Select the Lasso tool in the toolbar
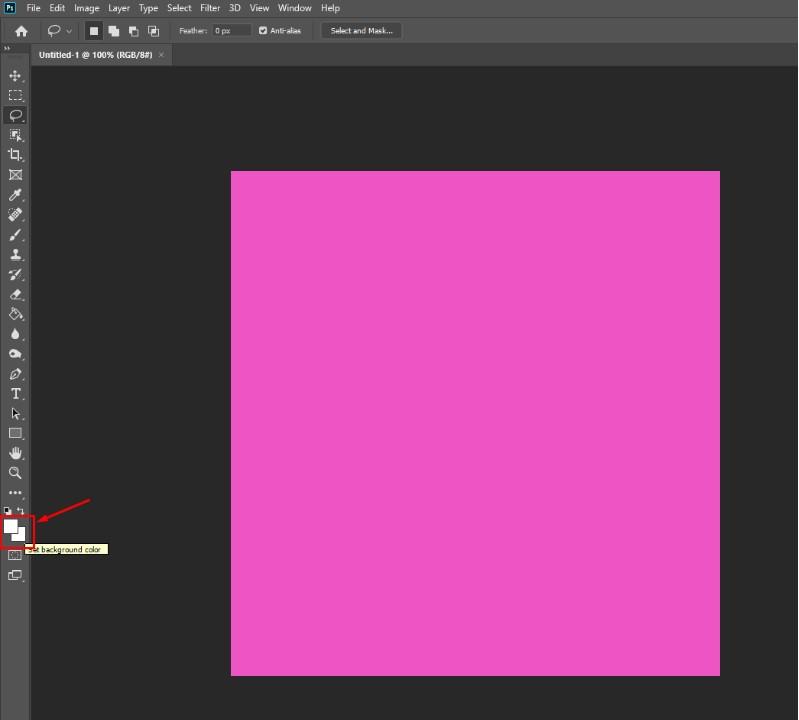Image resolution: width=799 pixels, height=720 pixels. (x=15, y=115)
